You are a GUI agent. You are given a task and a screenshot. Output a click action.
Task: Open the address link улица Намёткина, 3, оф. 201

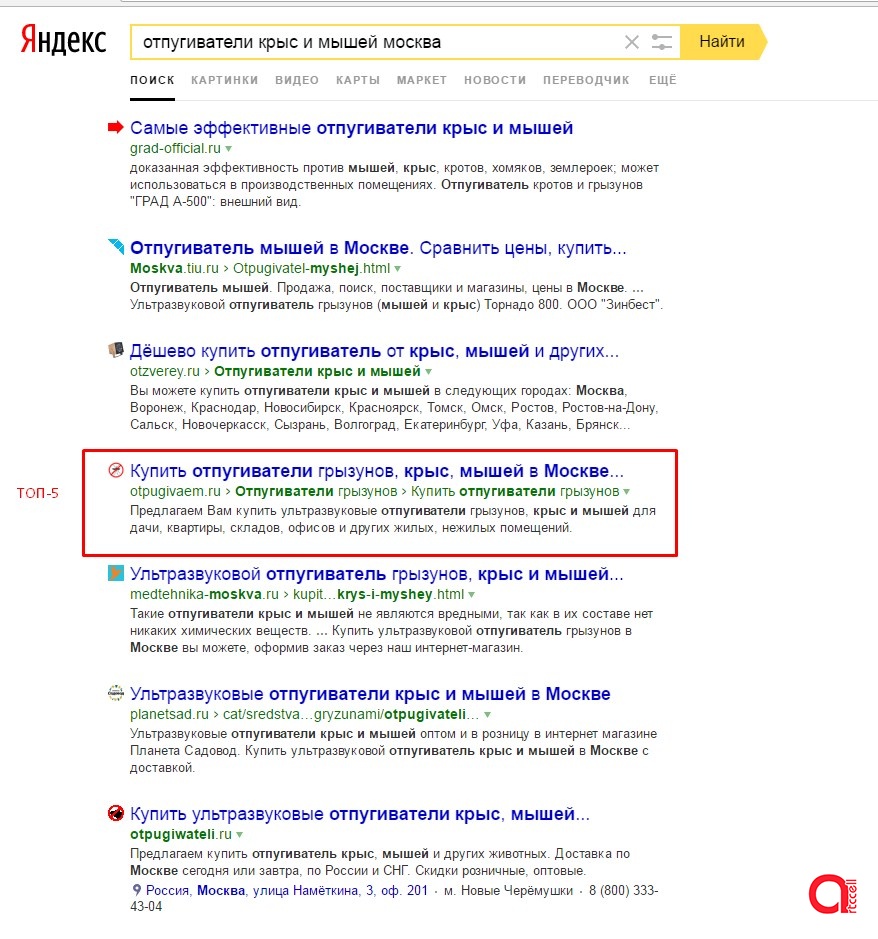tap(340, 890)
